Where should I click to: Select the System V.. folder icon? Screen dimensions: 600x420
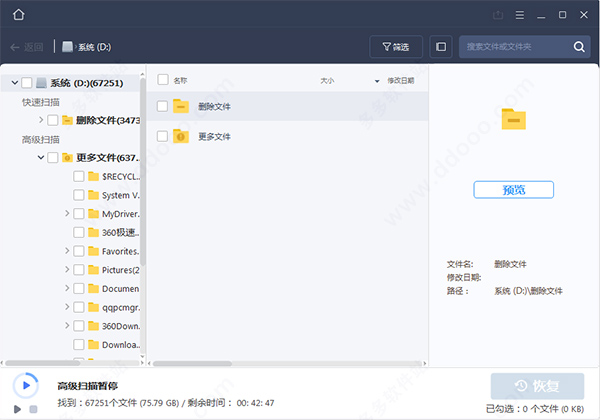click(x=93, y=195)
